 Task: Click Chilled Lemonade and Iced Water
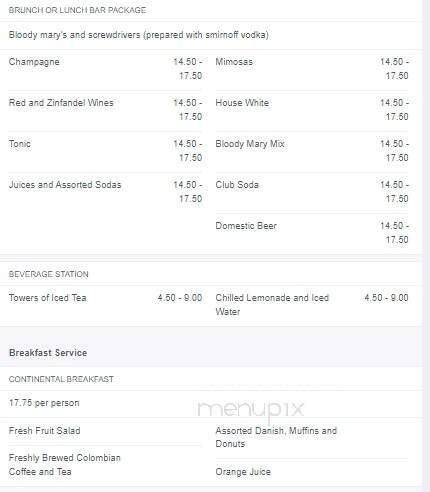[x=272, y=304]
